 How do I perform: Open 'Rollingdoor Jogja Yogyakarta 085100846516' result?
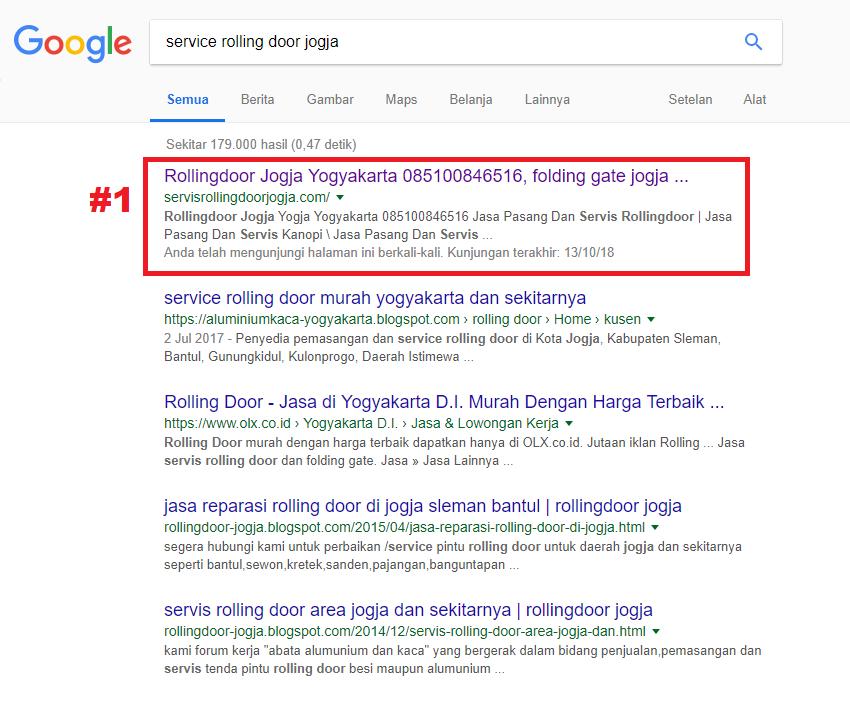pyautogui.click(x=426, y=176)
